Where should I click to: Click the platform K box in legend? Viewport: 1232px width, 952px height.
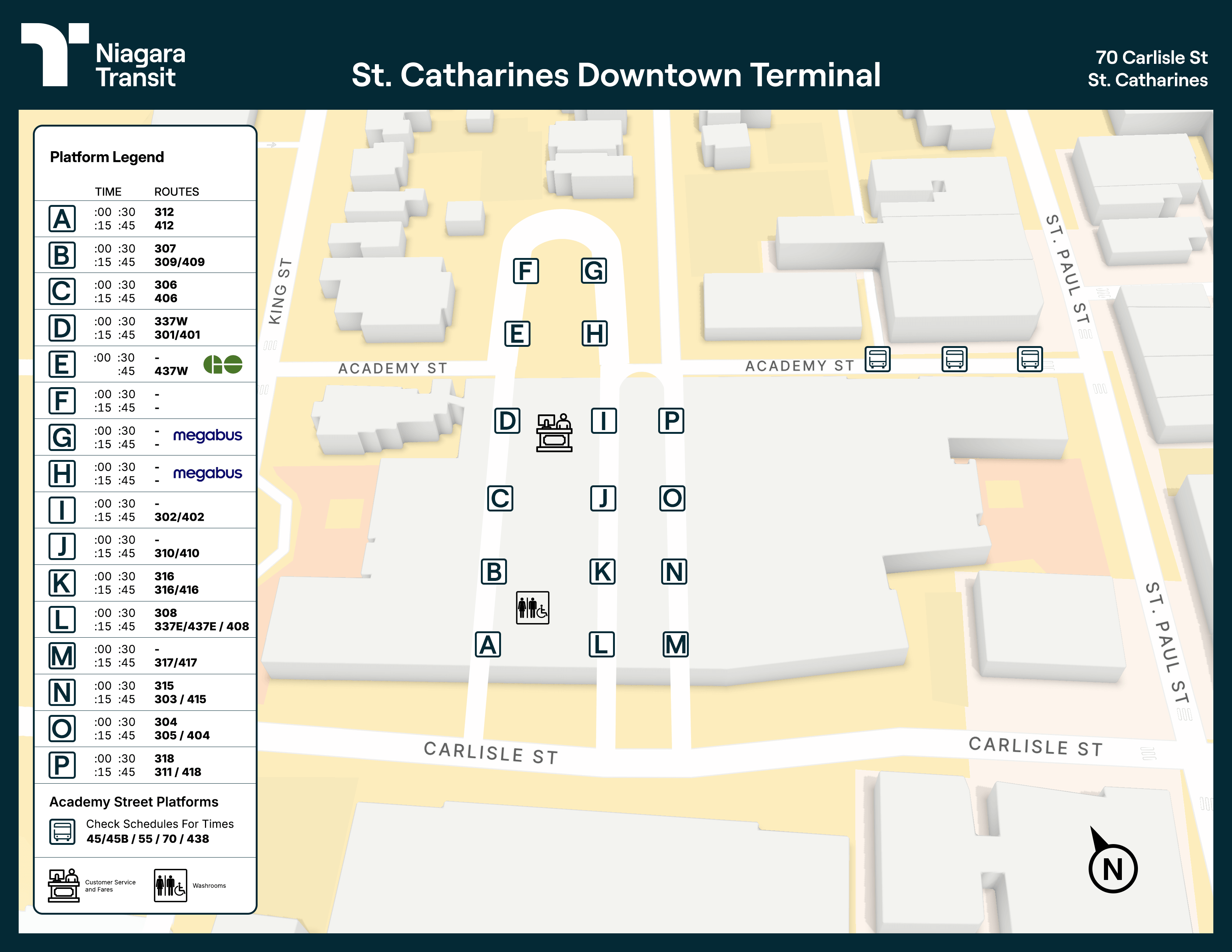pos(62,583)
